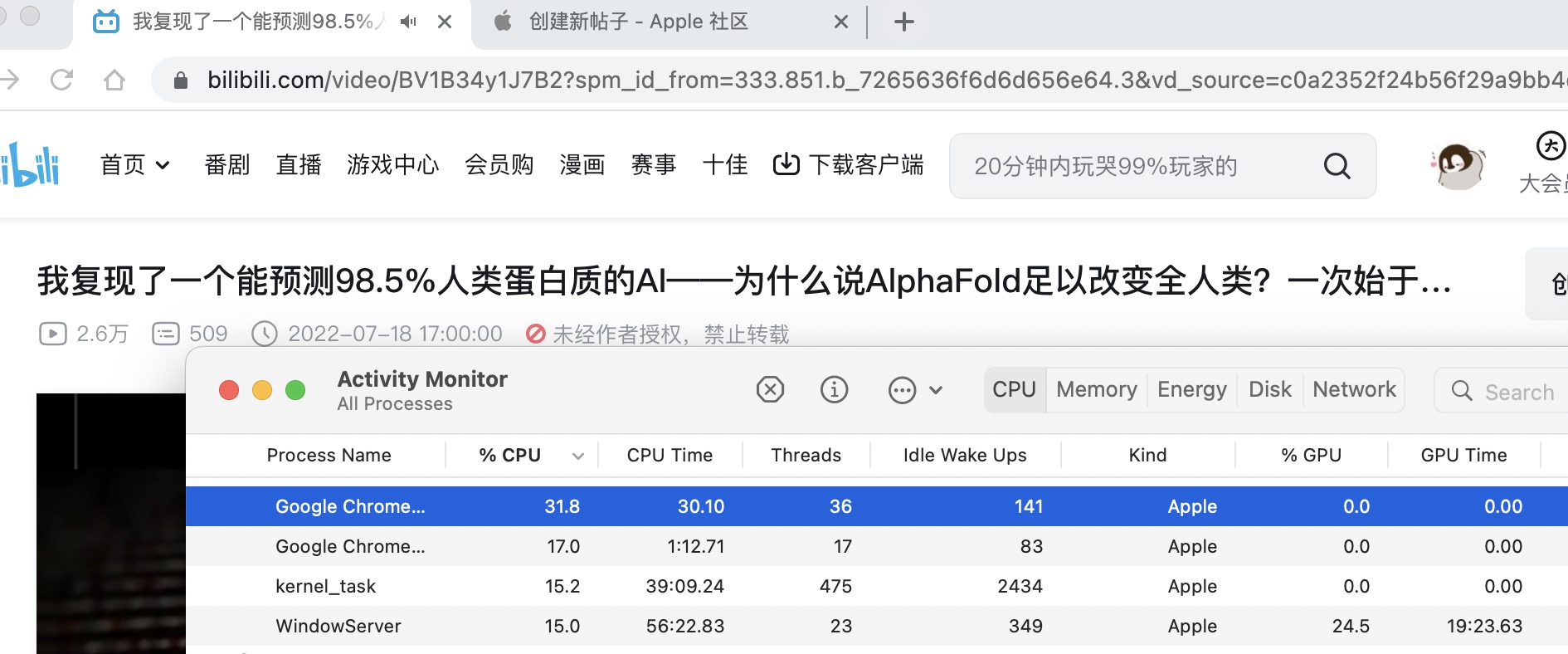Open a new Chrome tab with plus
1568x654 pixels.
pos(903,22)
